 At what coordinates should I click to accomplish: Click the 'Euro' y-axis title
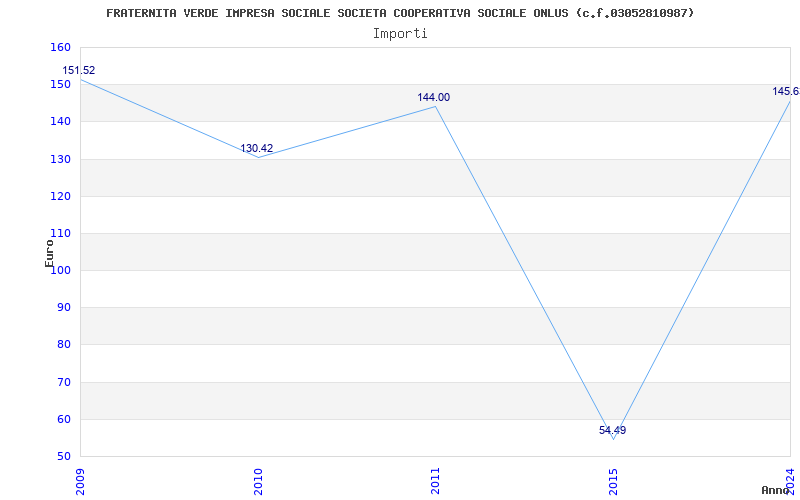(x=49, y=253)
